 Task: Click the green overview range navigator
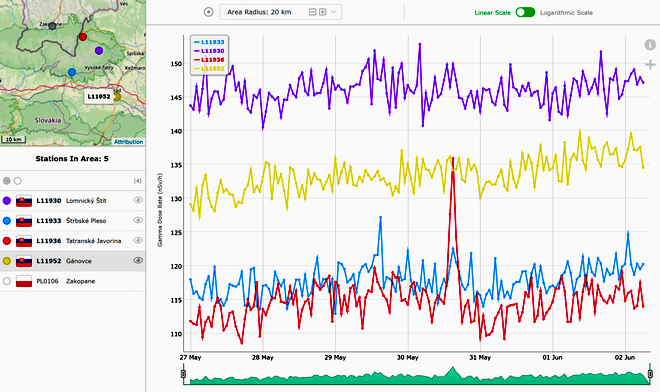[417, 375]
